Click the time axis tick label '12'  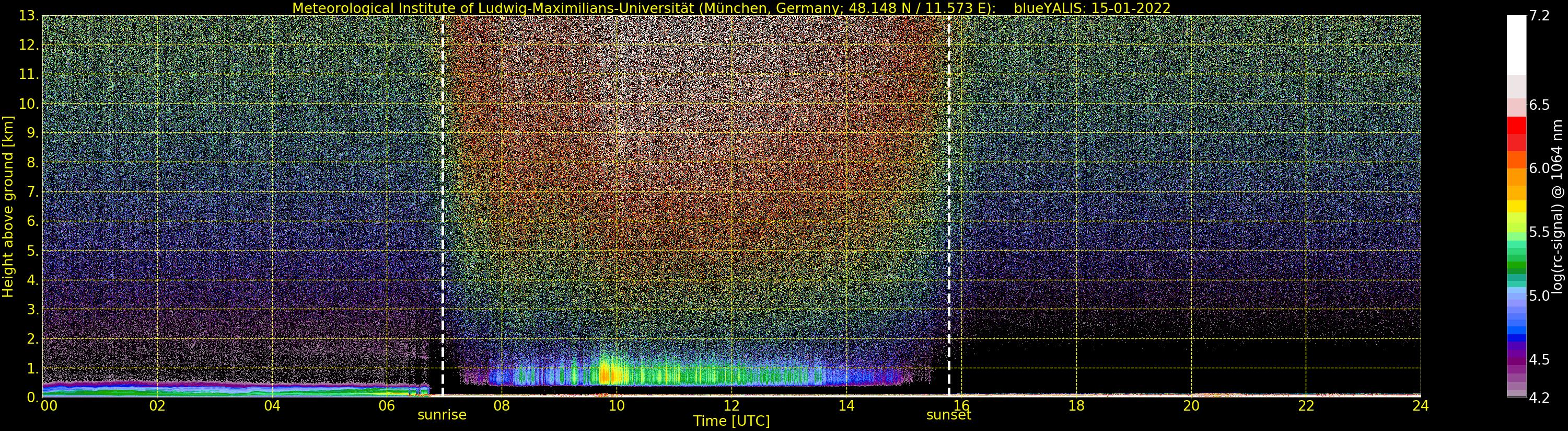(x=731, y=405)
